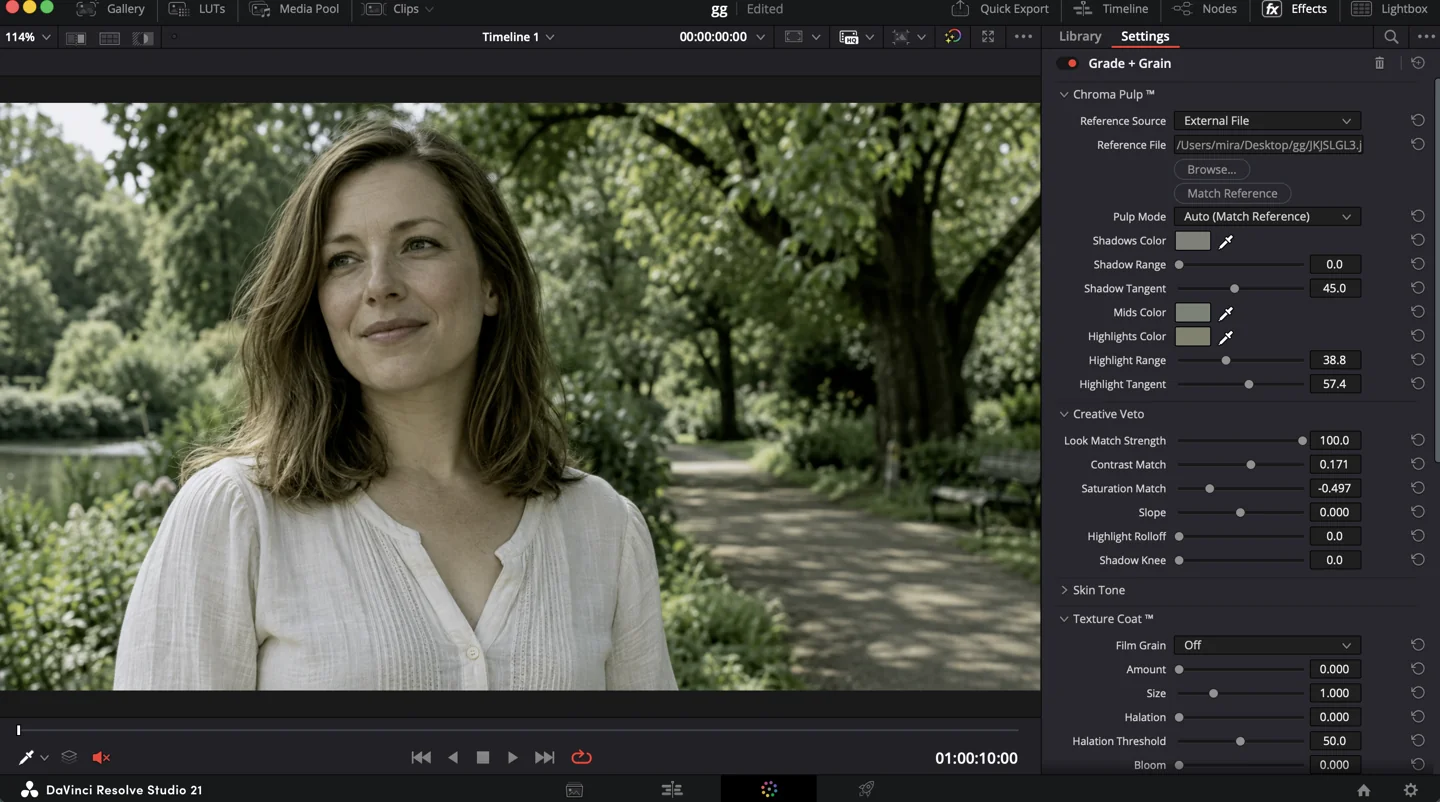Click the Highlight Range slider handle
This screenshot has height=802, width=1440.
[1226, 360]
